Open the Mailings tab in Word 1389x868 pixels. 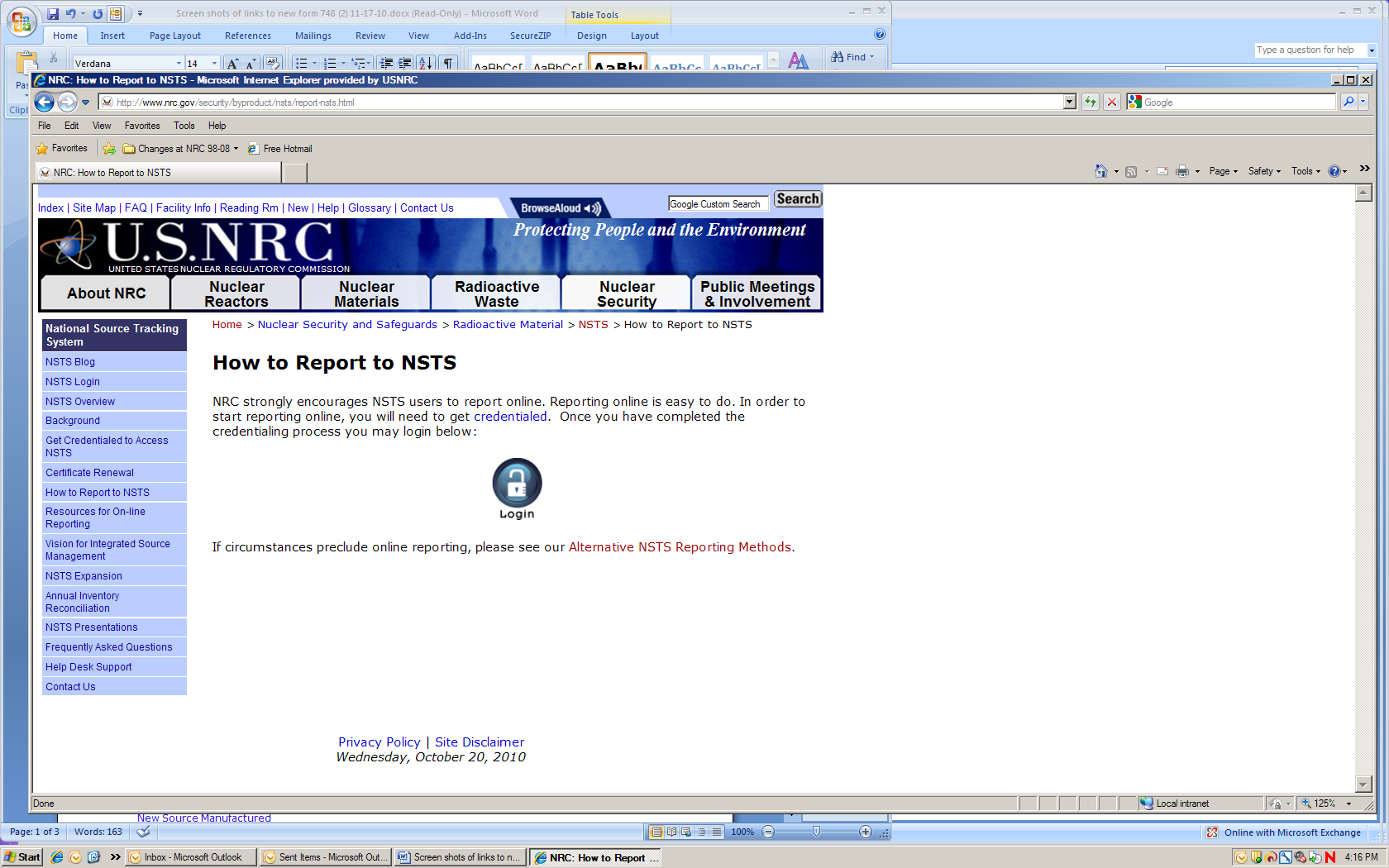click(313, 36)
